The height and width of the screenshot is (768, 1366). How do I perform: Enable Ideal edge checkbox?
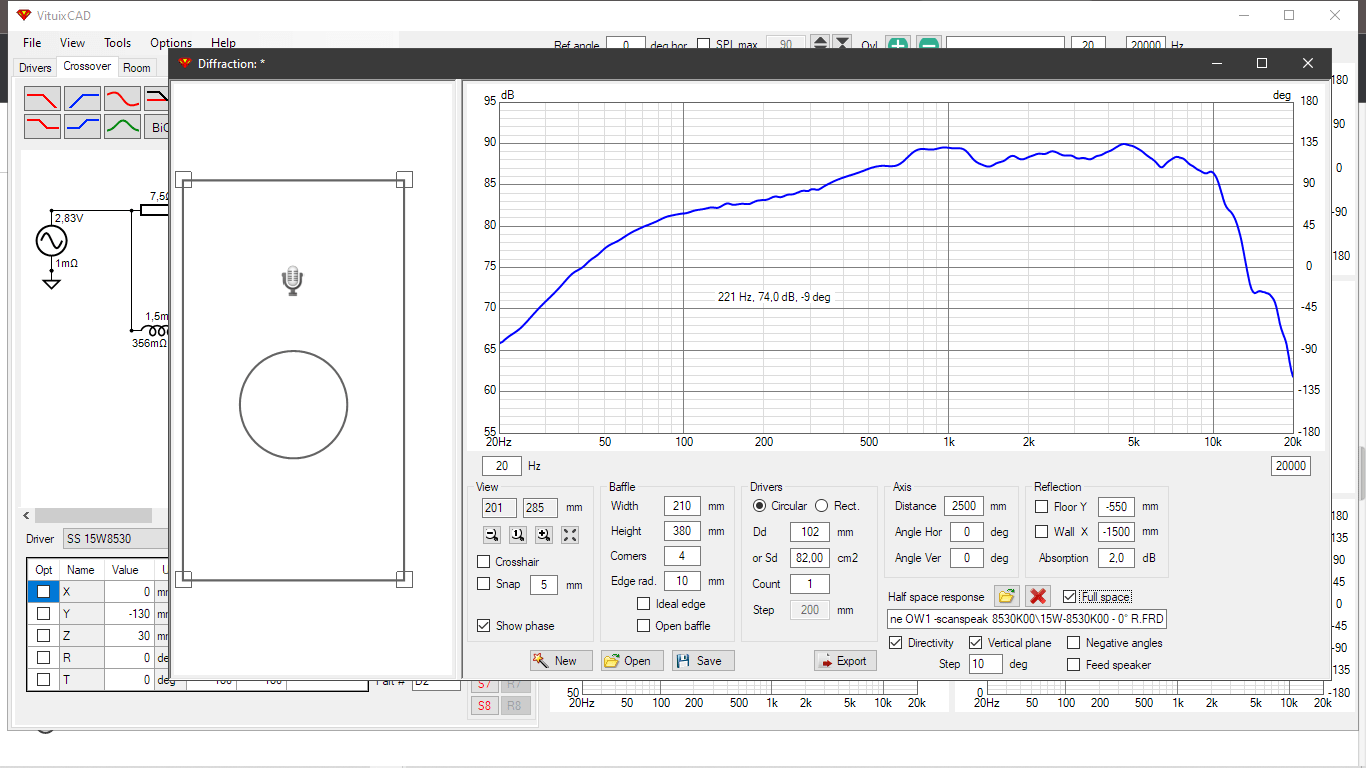[644, 604]
